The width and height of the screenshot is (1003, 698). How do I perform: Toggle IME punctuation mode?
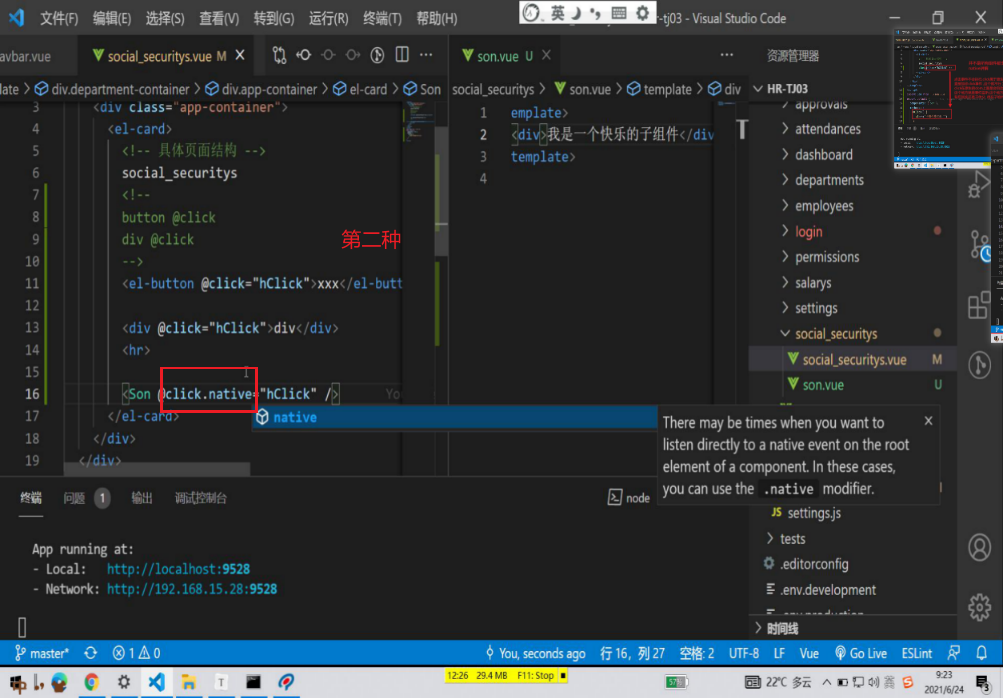point(596,12)
